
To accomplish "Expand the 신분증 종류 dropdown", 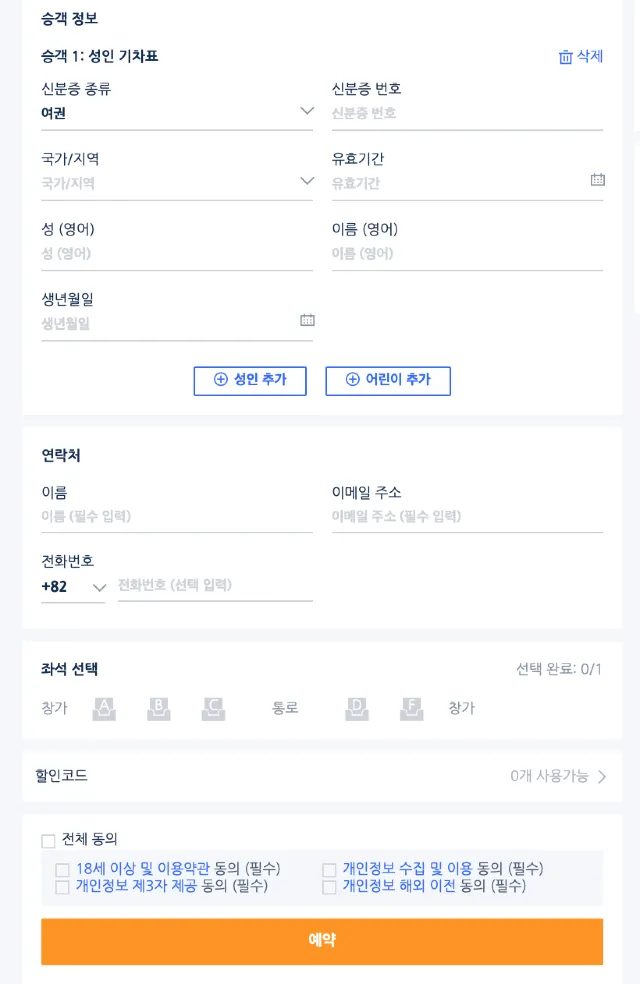I will click(x=307, y=111).
